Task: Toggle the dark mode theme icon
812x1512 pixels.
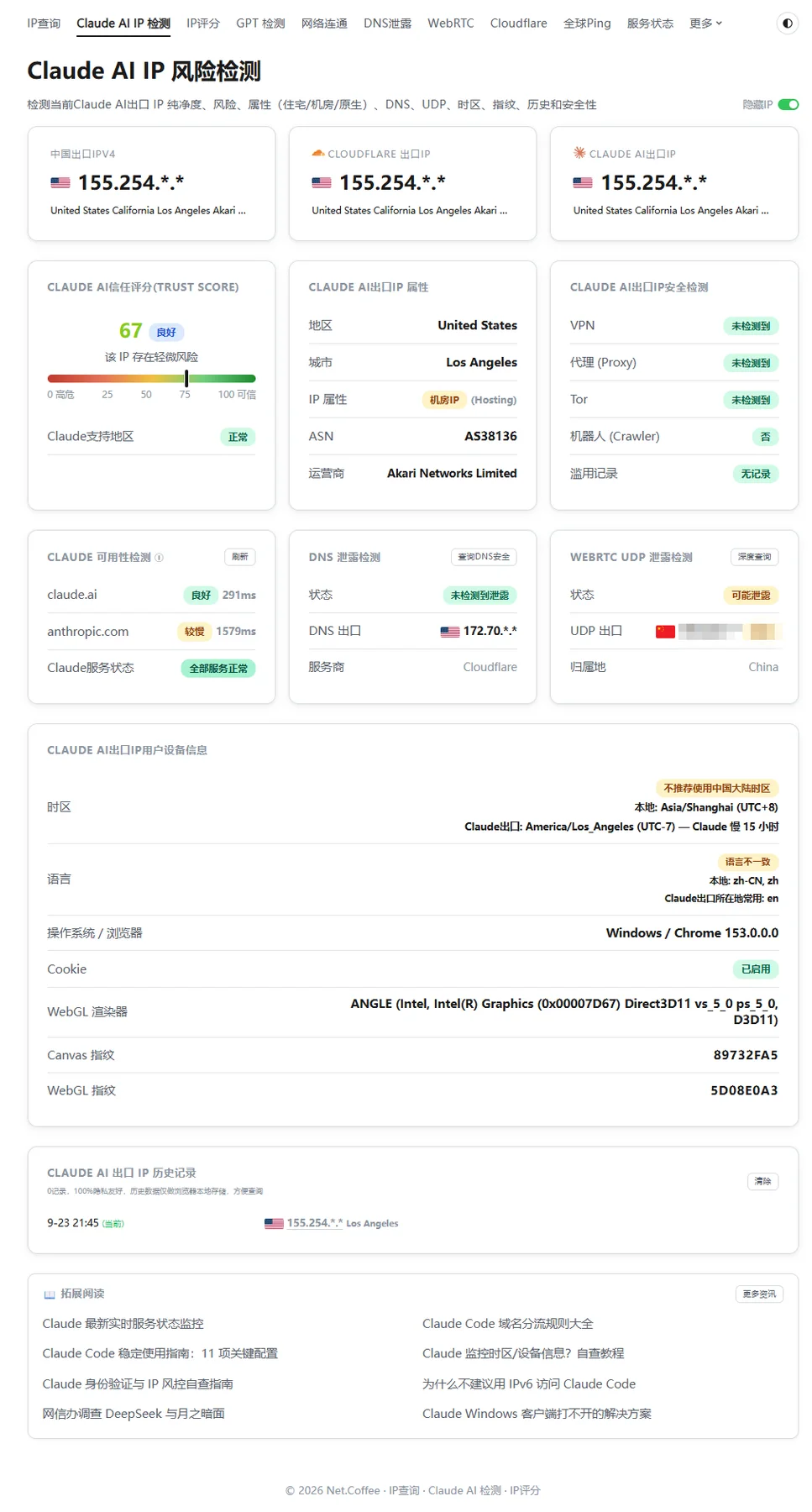Action: (787, 24)
